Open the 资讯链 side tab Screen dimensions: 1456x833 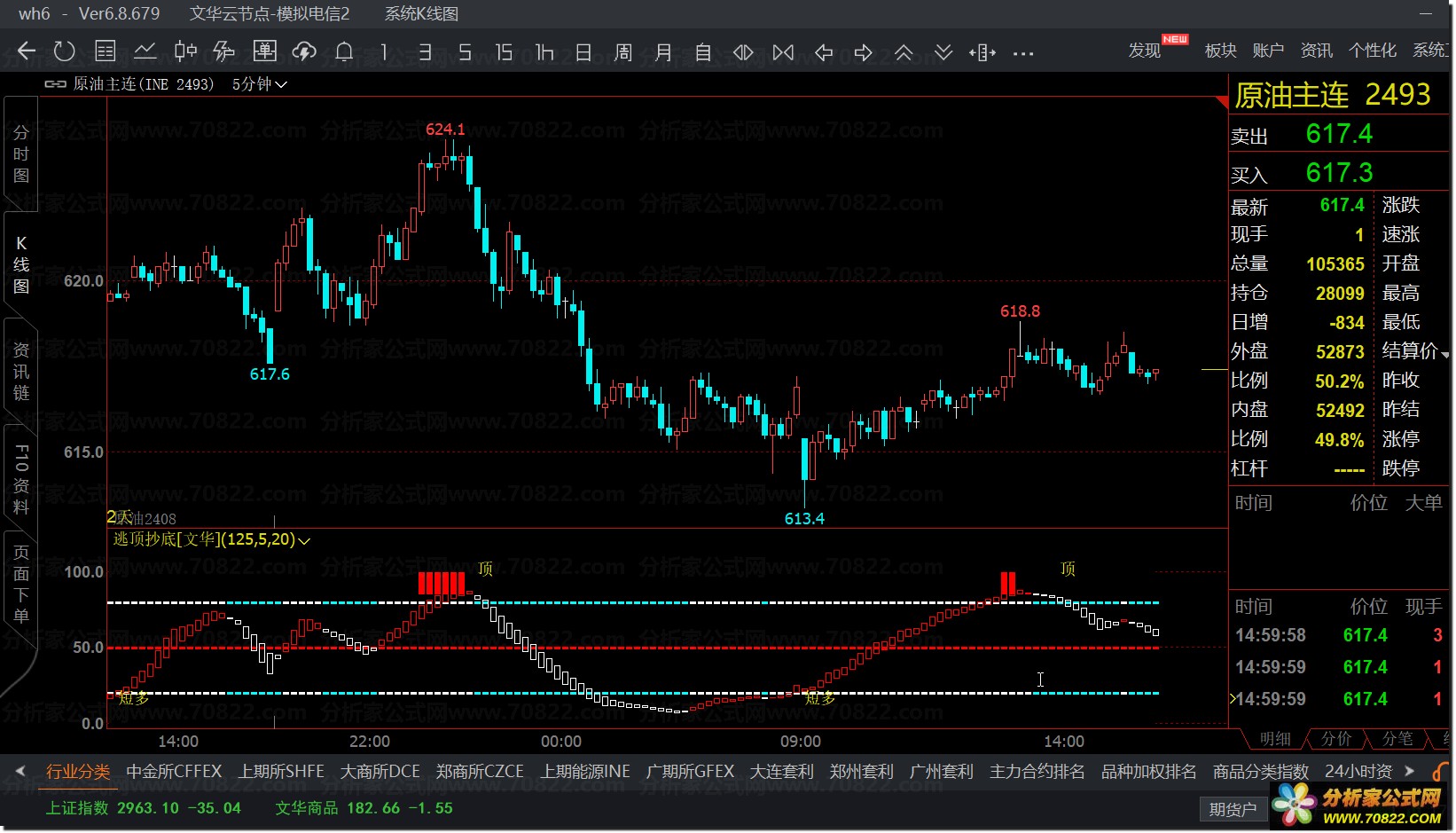[x=21, y=371]
